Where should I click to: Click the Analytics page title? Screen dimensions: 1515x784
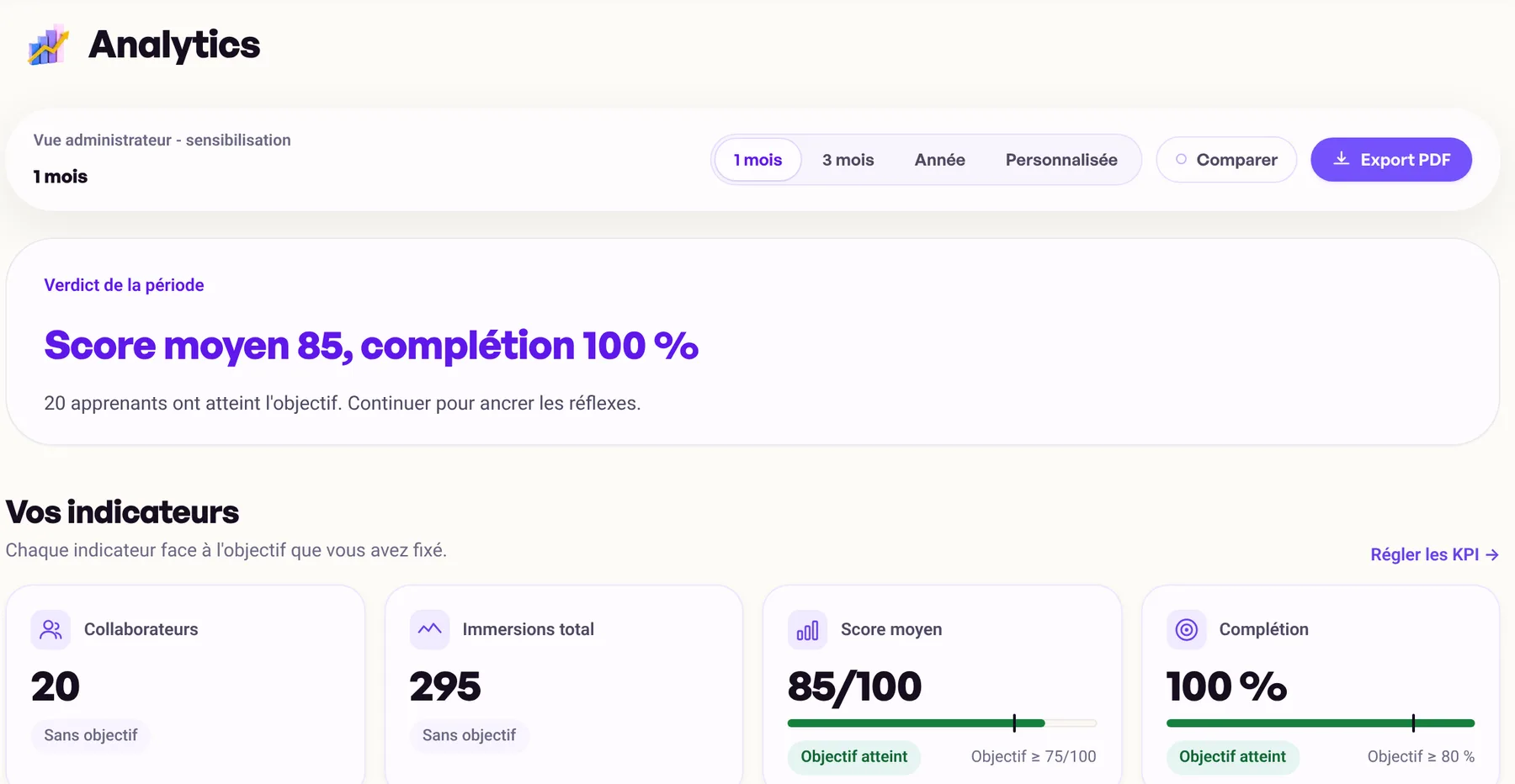click(174, 45)
